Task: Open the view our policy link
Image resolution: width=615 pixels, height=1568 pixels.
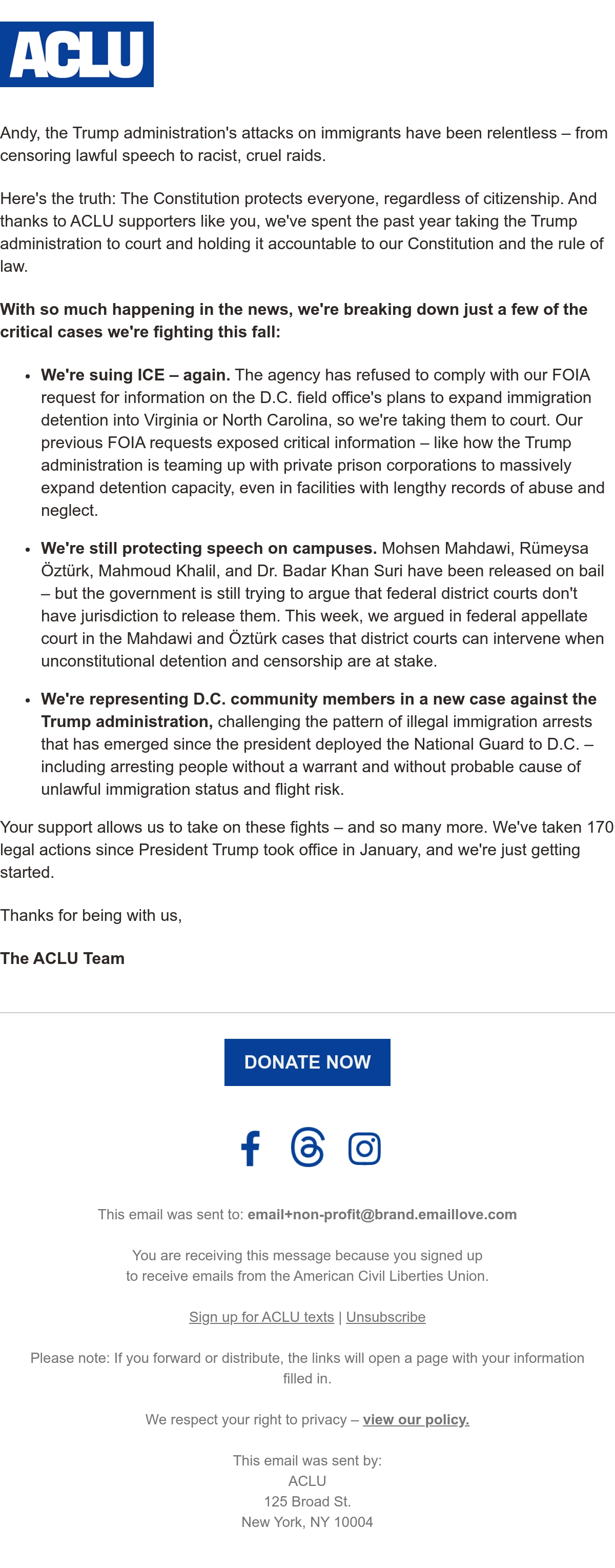Action: pos(416,1419)
